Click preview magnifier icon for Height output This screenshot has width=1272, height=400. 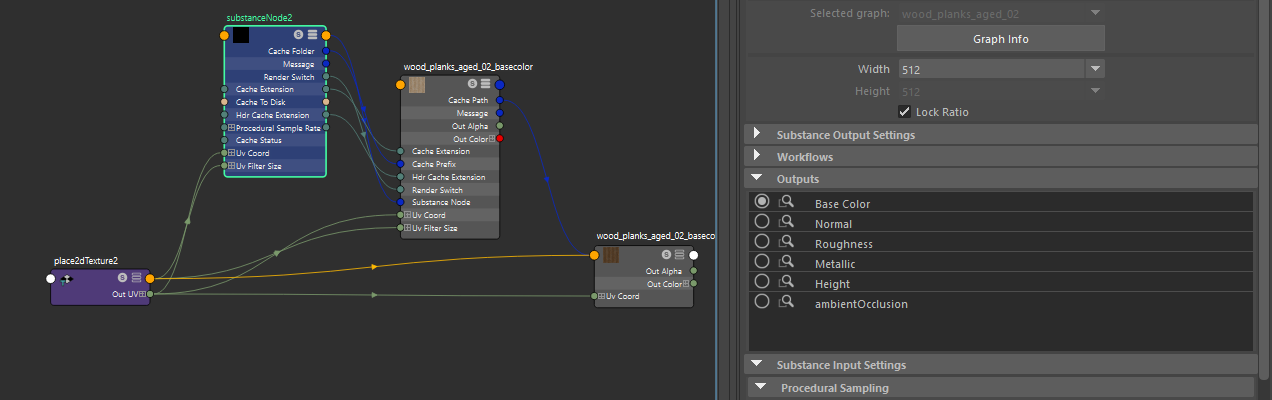point(786,283)
